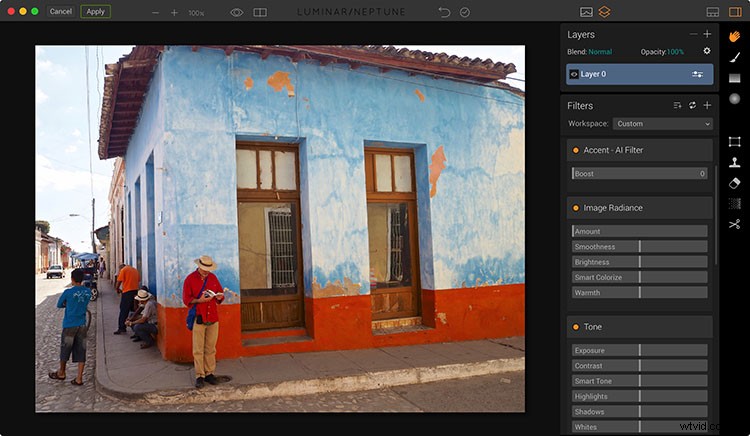Click the filters panel vertical scrollbar
The height and width of the screenshot is (436, 750).
click(716, 215)
